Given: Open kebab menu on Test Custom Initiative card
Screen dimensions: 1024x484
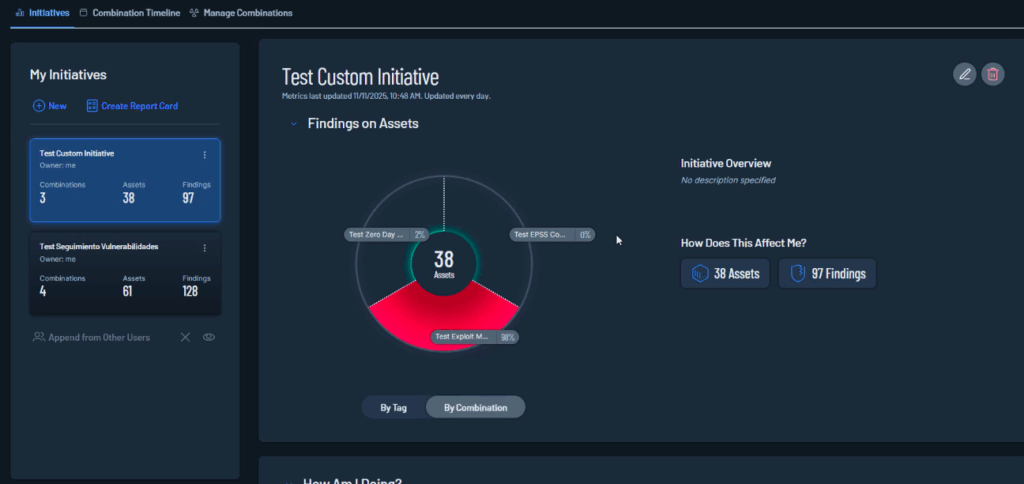Looking at the screenshot, I should pyautogui.click(x=205, y=155).
